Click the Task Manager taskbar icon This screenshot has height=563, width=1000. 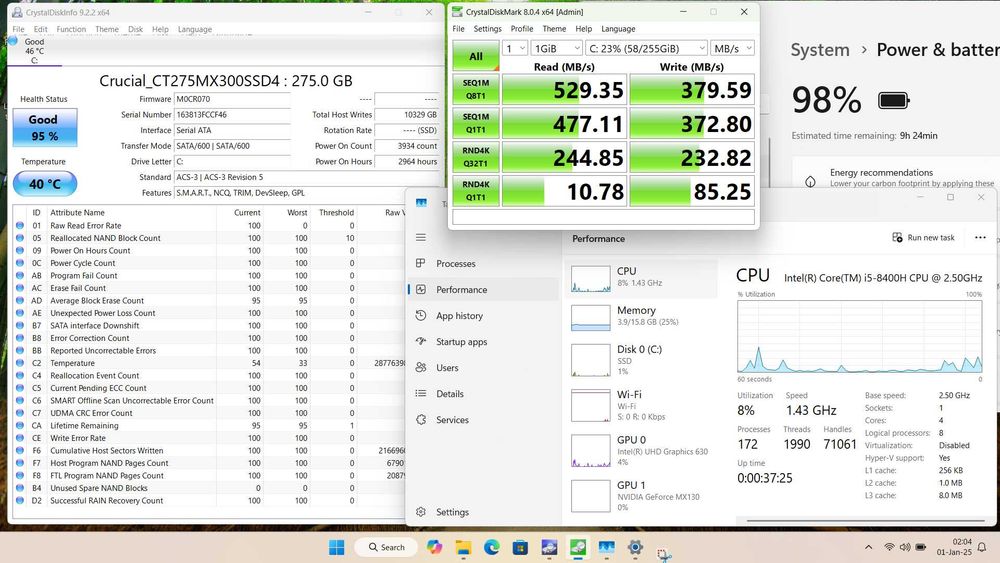point(607,547)
